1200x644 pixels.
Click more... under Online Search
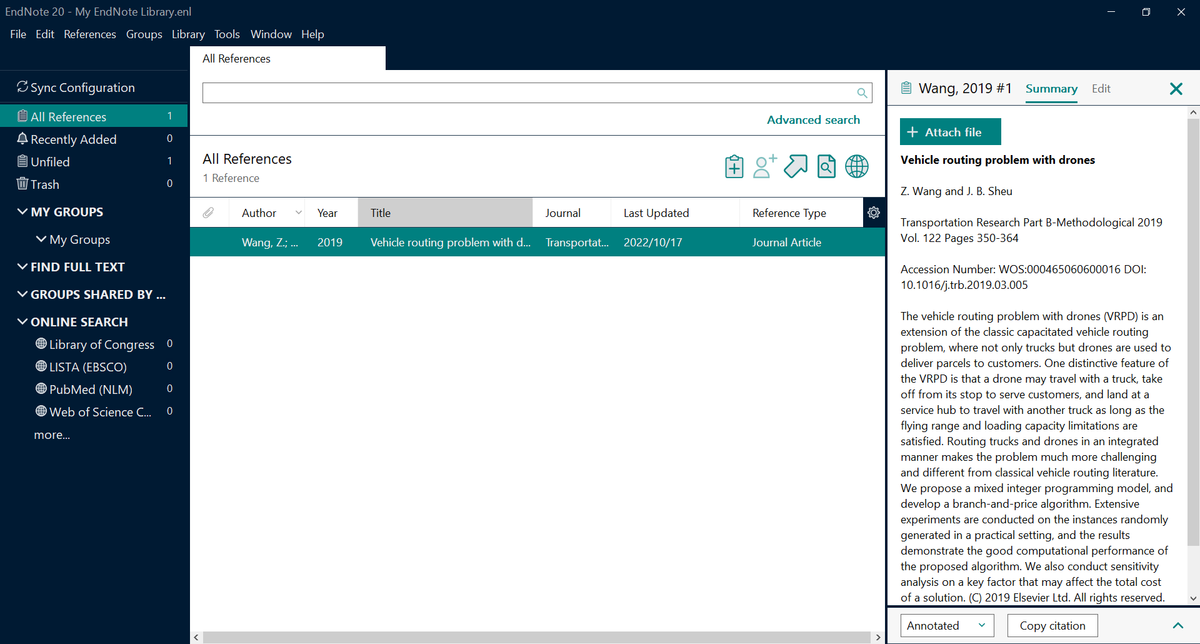tap(52, 435)
